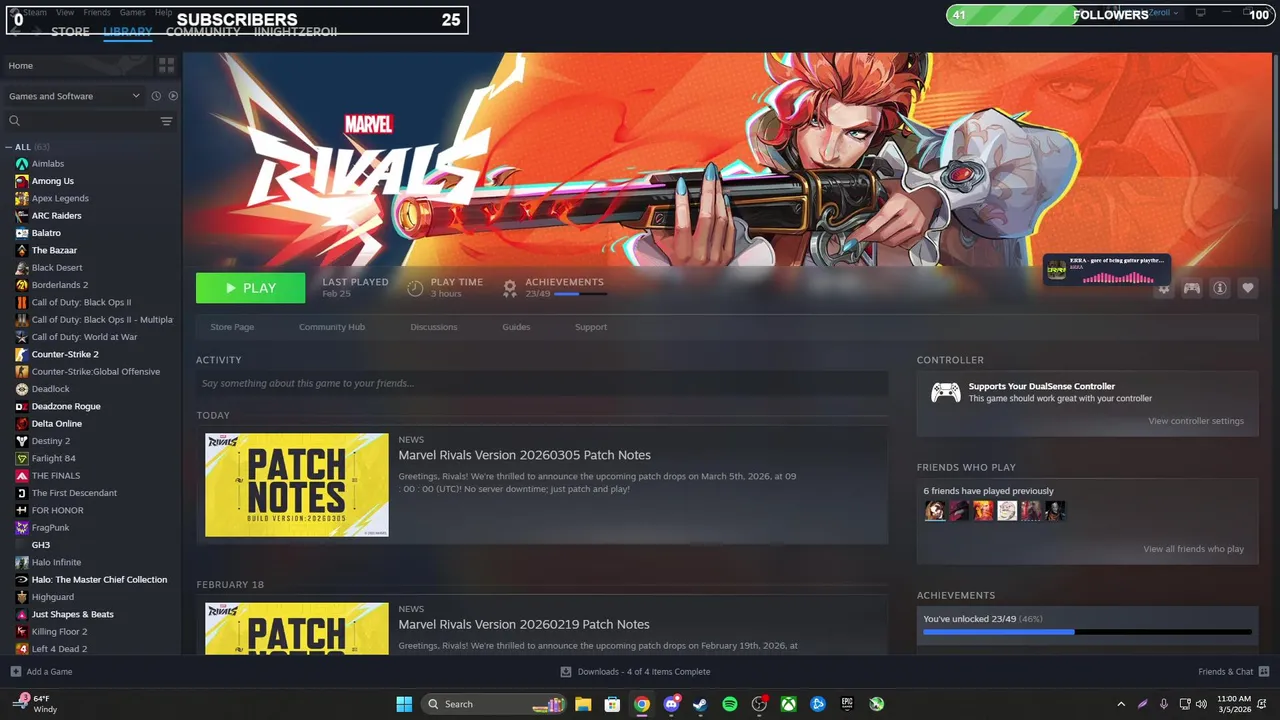Image resolution: width=1280 pixels, height=720 pixels.
Task: Click achievements progress bar beside PLAY
Action: pos(580,294)
